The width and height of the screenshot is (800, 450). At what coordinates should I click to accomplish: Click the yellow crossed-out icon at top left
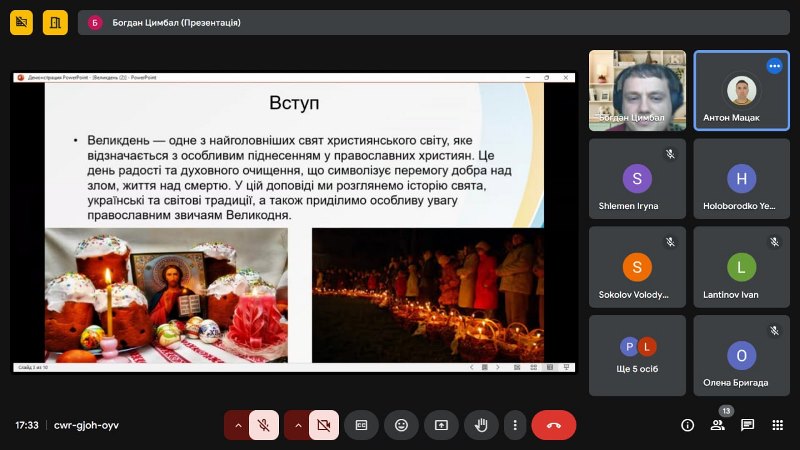[x=22, y=21]
